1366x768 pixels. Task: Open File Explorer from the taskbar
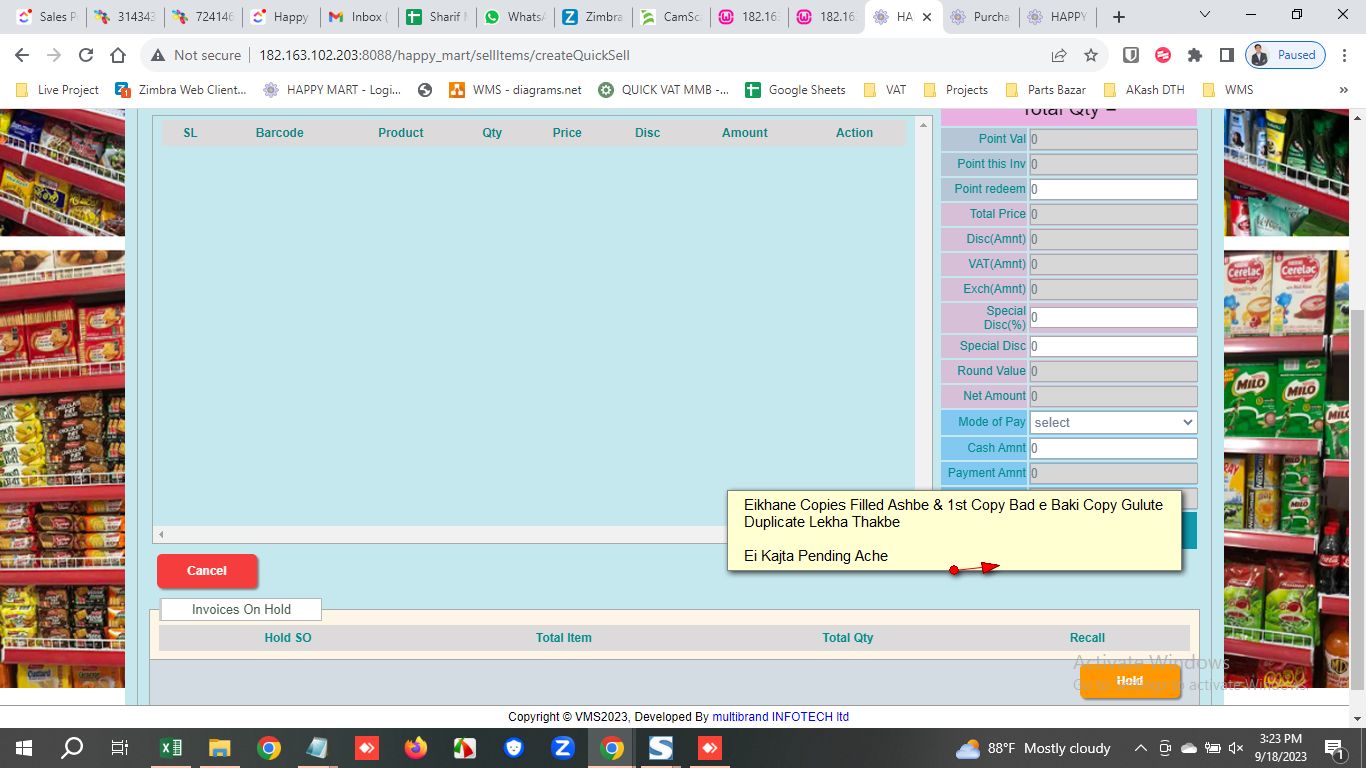[219, 748]
